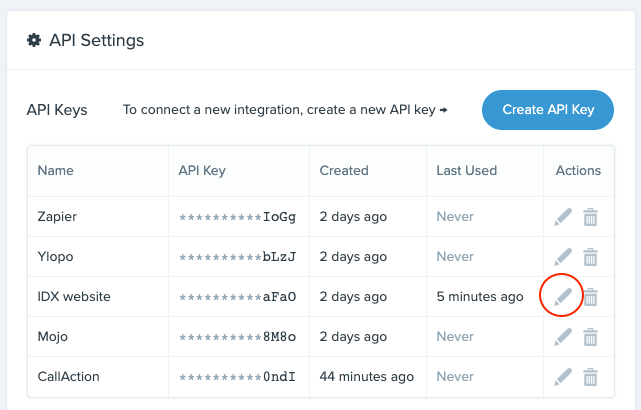
Task: Delete the Mojo API key
Action: pos(590,337)
